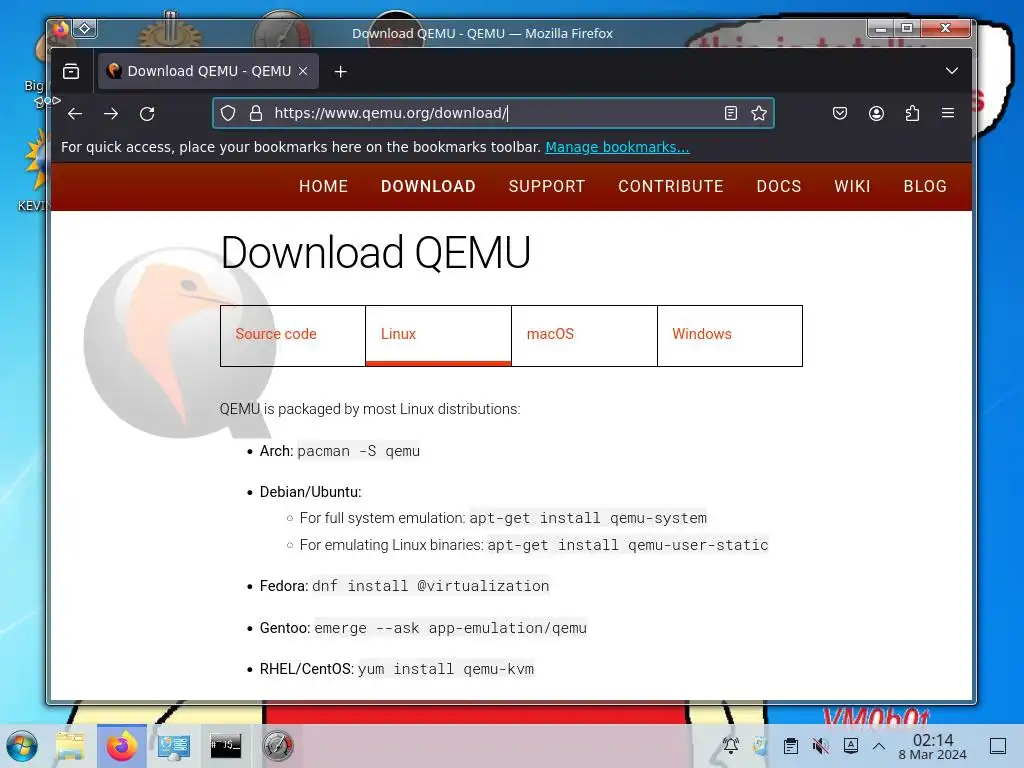Go back with the browser back arrow
This screenshot has width=1024, height=768.
(75, 114)
